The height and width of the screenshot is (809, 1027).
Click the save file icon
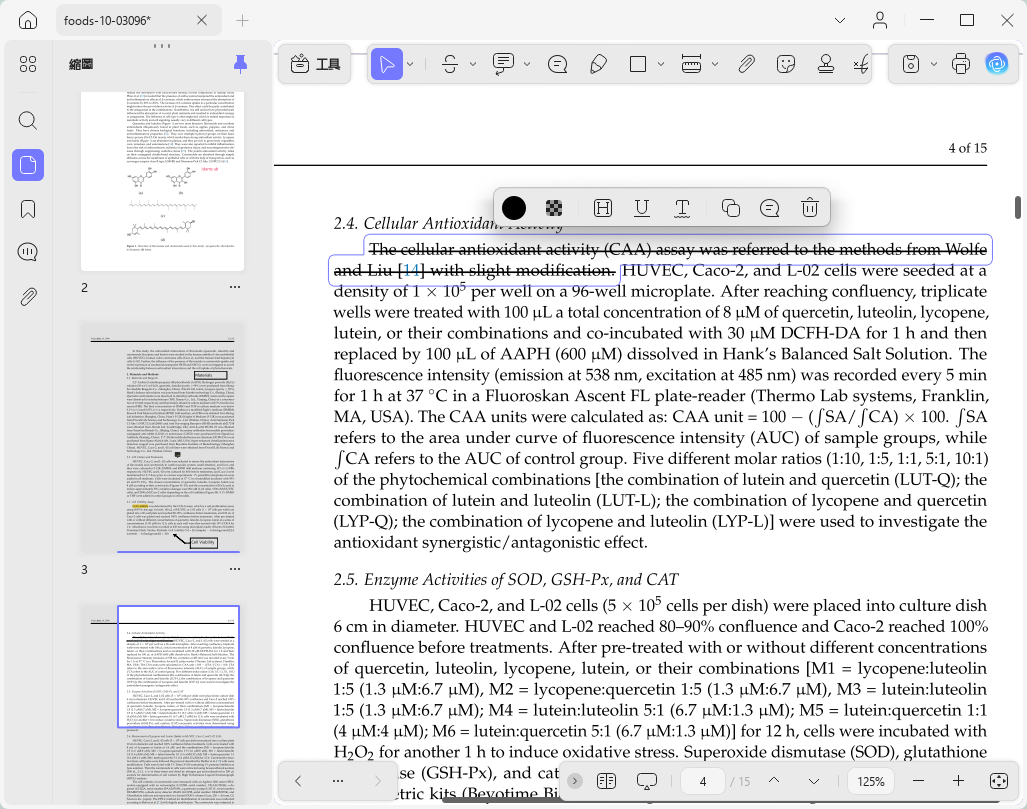coord(910,64)
